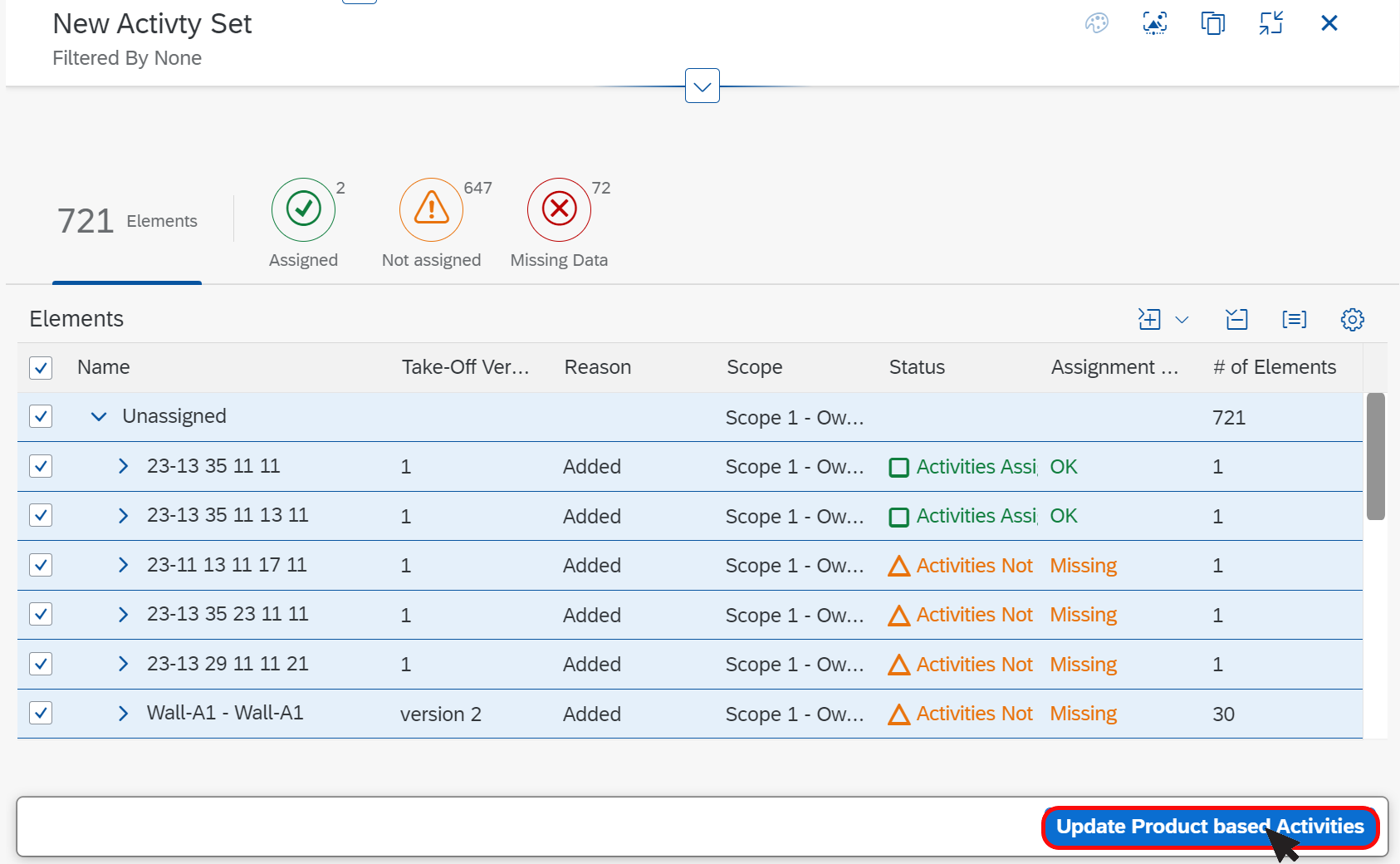Image resolution: width=1400 pixels, height=864 pixels.
Task: Click orange triangle status icon for 23-11 13 11 17 11
Action: tap(898, 567)
